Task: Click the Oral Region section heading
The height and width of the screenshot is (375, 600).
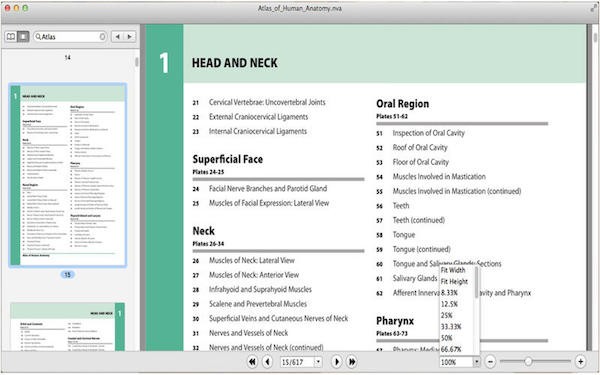Action: click(x=403, y=104)
